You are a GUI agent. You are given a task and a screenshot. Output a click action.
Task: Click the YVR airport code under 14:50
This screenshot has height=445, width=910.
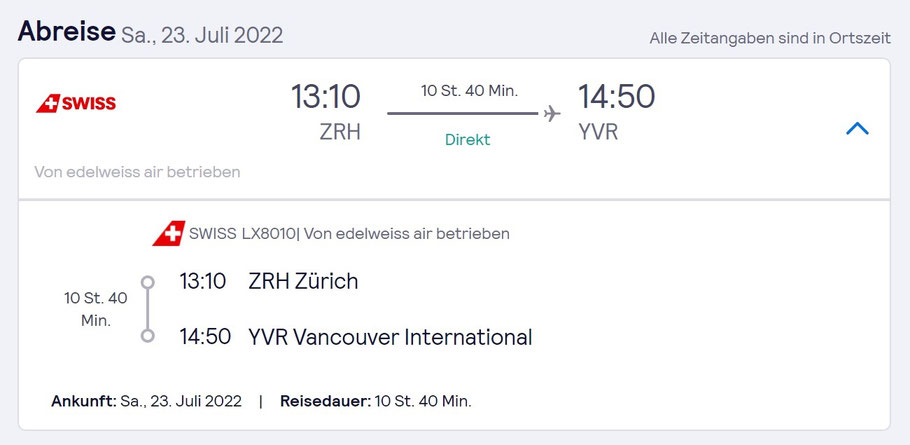click(598, 132)
